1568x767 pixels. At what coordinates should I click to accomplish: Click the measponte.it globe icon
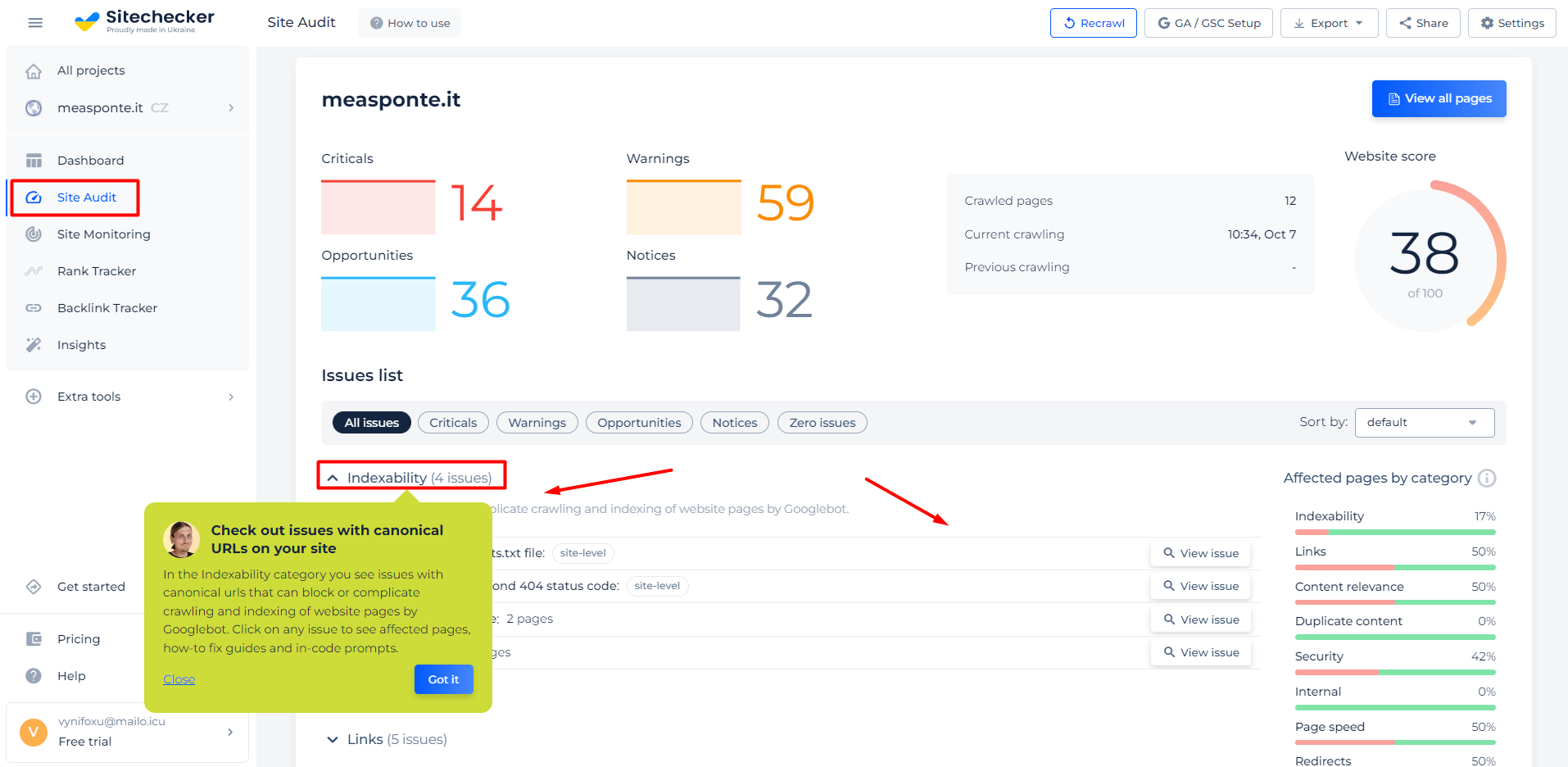(x=34, y=108)
